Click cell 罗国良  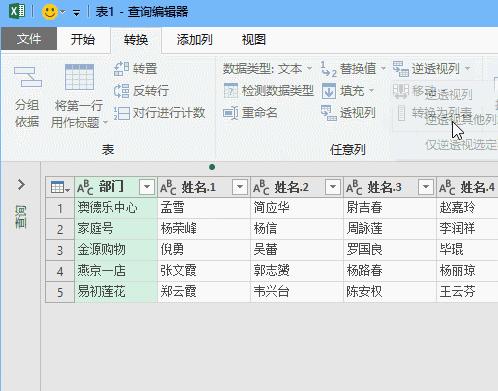(x=390, y=250)
